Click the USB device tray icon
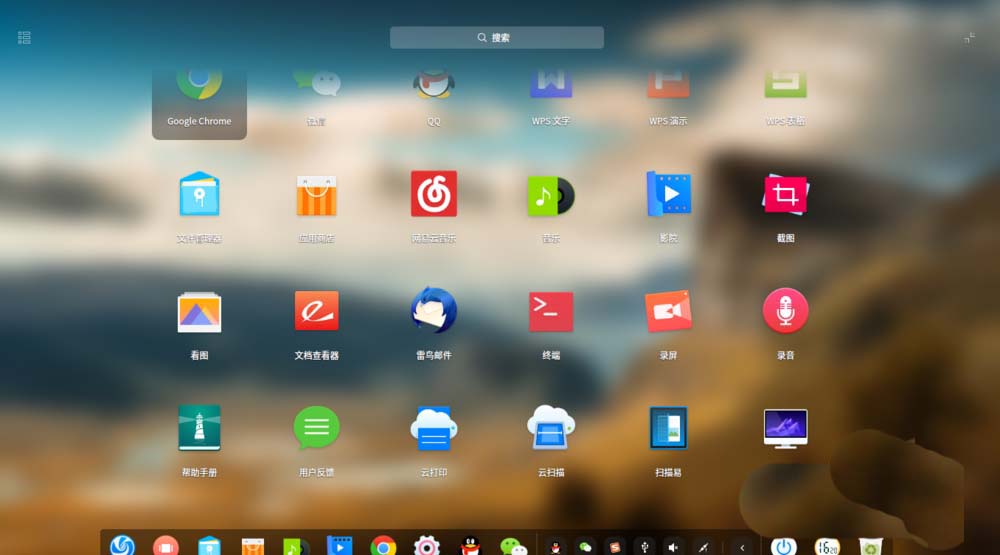This screenshot has width=1000, height=555. click(645, 547)
